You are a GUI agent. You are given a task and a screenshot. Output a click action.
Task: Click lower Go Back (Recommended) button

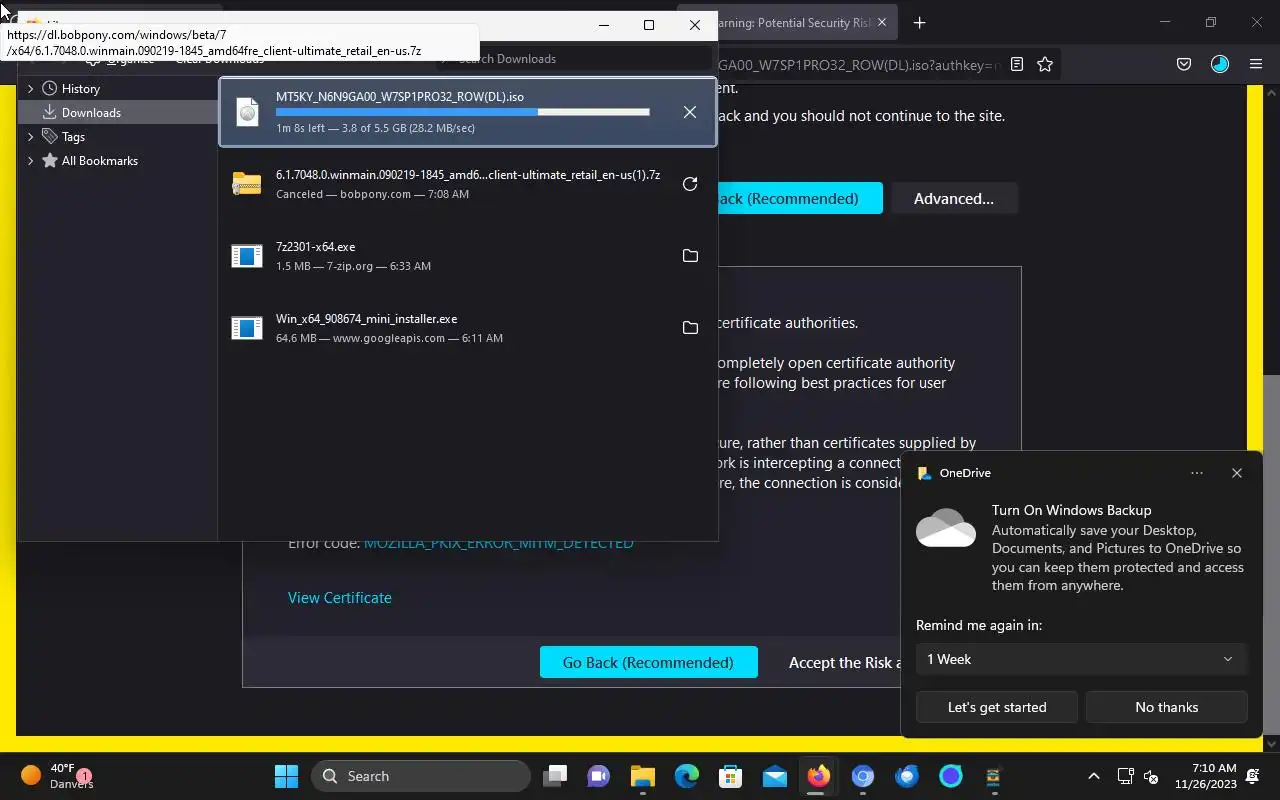648,662
